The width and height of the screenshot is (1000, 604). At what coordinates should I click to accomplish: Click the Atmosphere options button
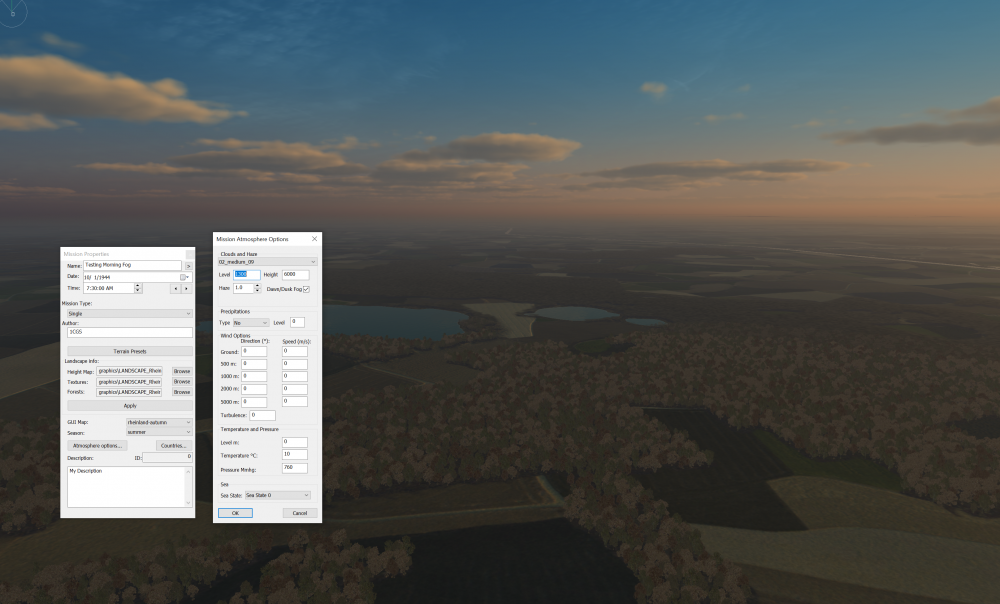(x=97, y=445)
